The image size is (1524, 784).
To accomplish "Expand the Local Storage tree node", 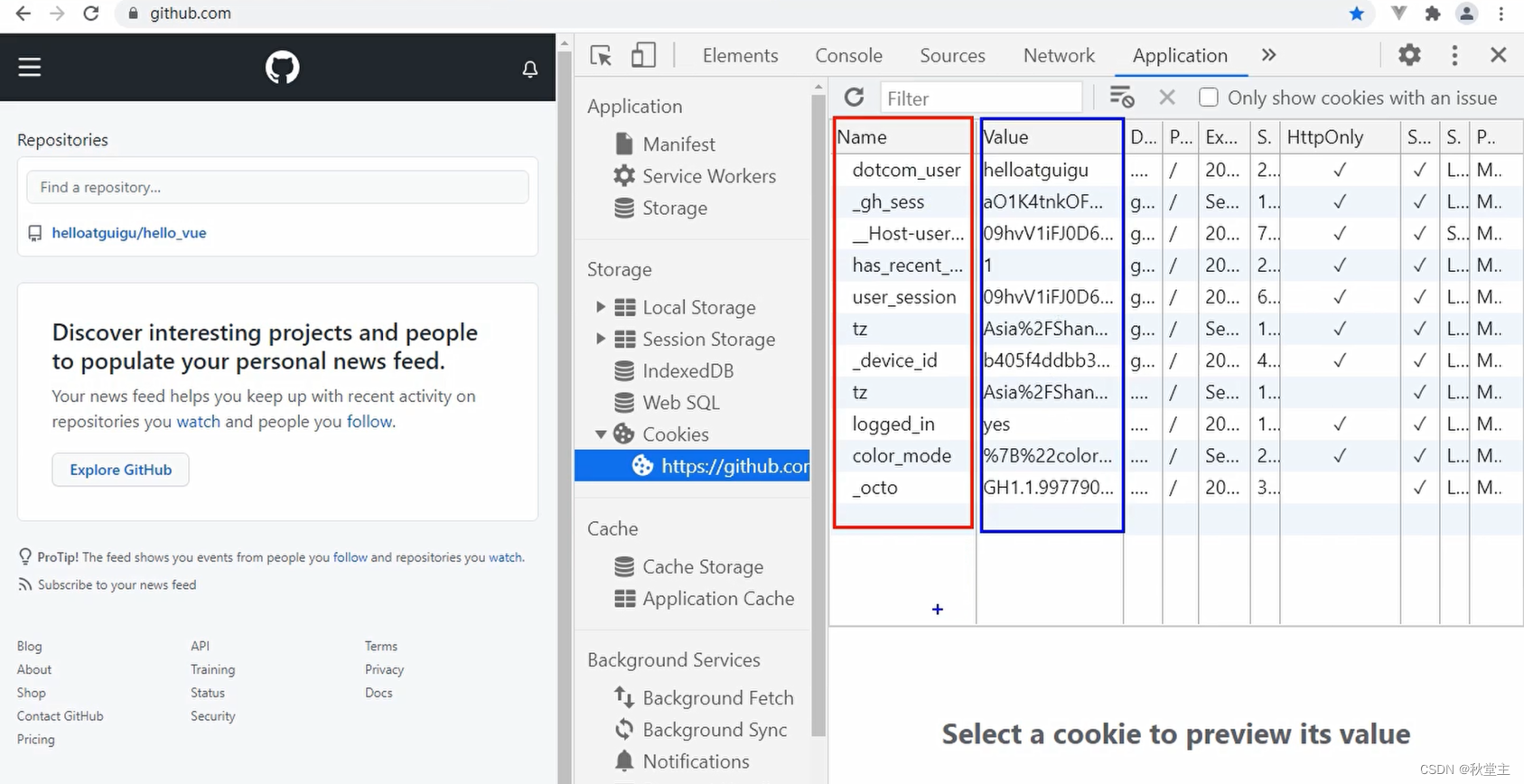I will click(x=601, y=307).
